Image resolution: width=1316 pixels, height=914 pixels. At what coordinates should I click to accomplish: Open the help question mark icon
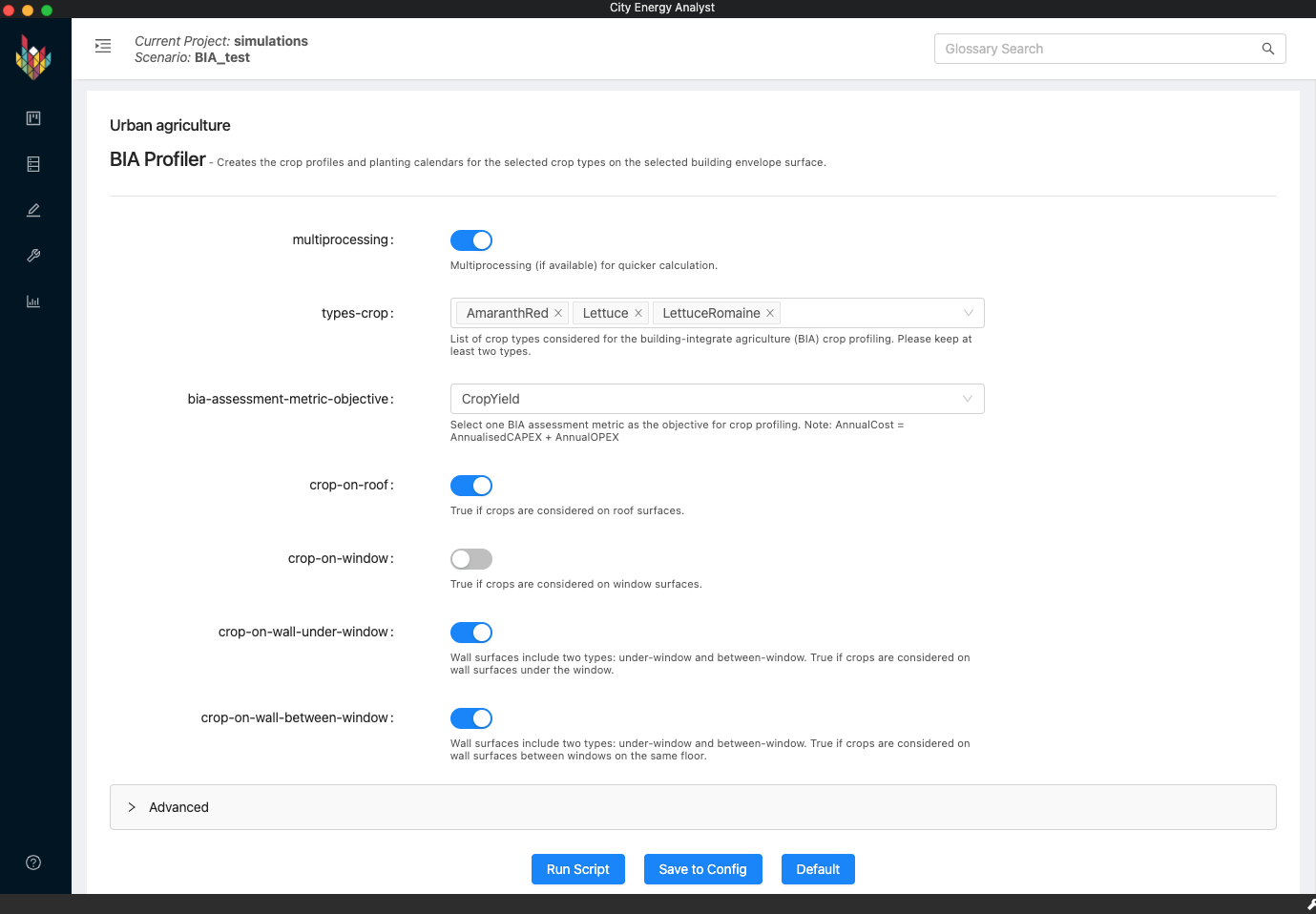tap(33, 862)
